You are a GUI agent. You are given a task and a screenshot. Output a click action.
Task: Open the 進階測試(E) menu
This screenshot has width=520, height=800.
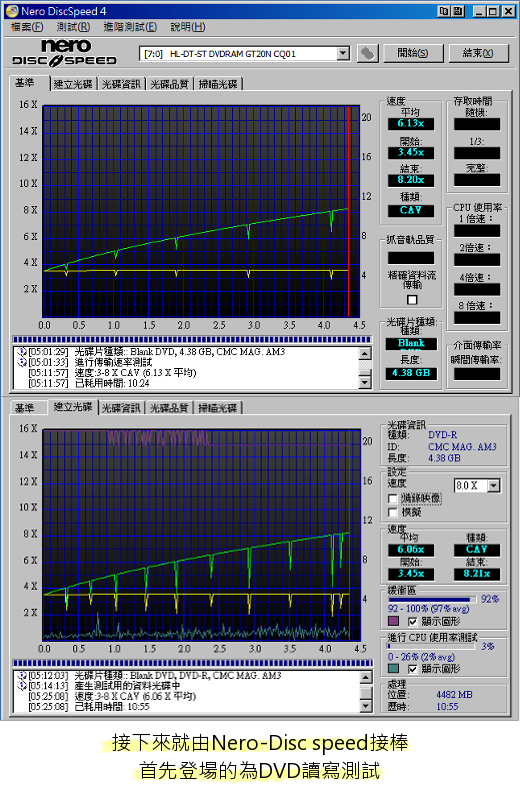click(x=130, y=27)
